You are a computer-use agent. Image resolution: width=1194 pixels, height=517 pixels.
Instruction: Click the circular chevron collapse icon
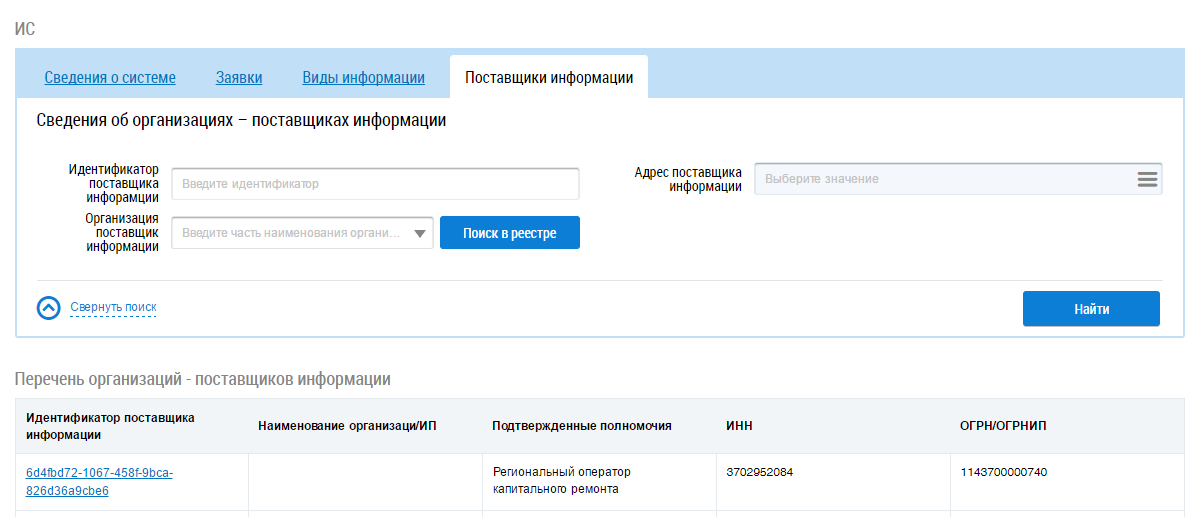tap(49, 308)
